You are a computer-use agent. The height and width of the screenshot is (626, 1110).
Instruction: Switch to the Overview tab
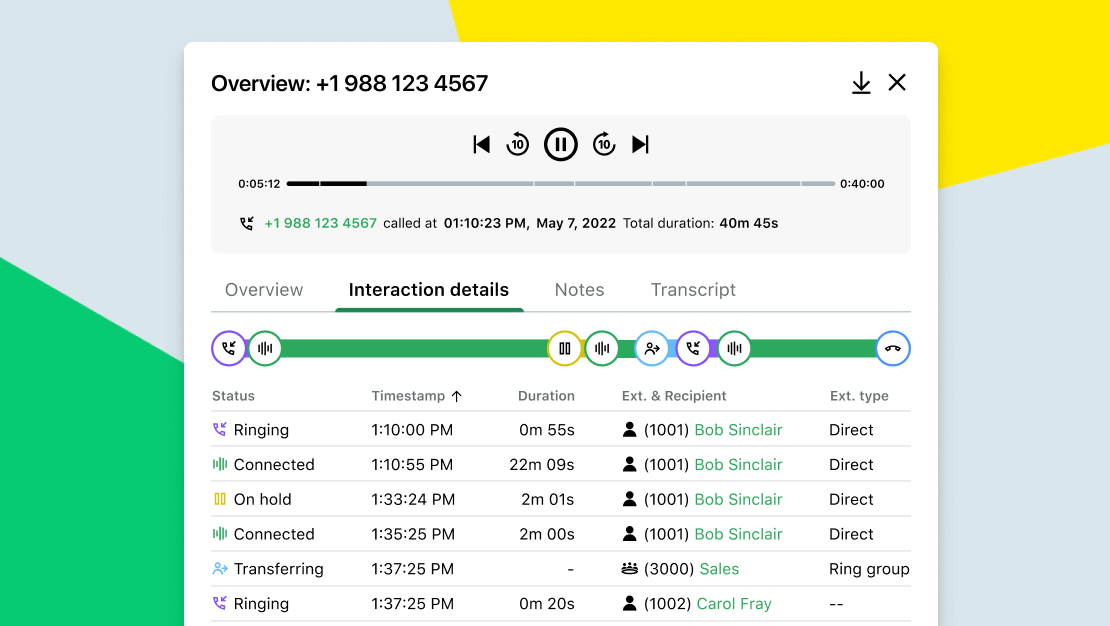tap(263, 289)
